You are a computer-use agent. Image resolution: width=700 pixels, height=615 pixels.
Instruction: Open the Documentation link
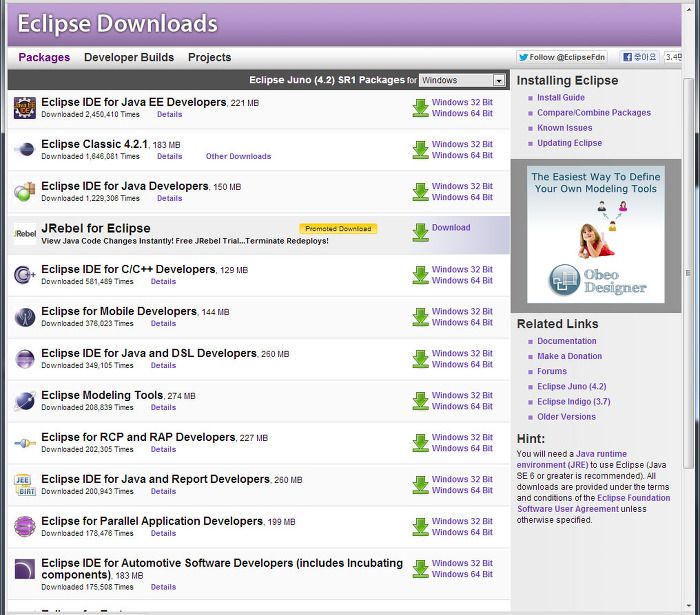tap(567, 341)
